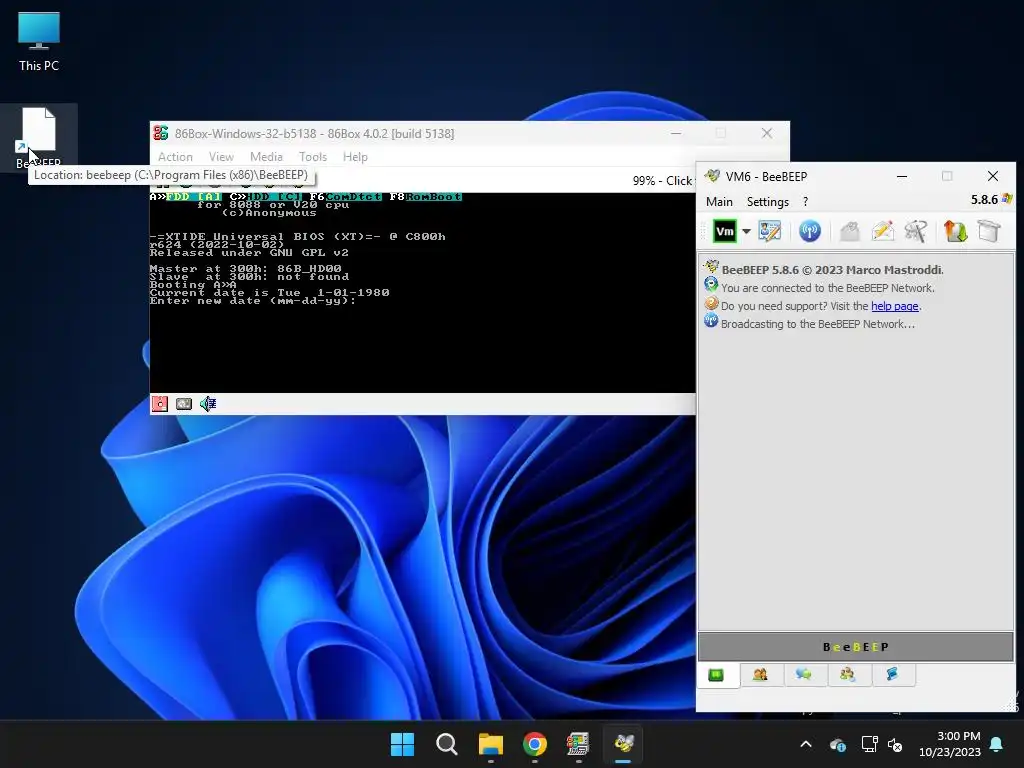
Task: Minimize the 86Box window
Action: point(676,133)
